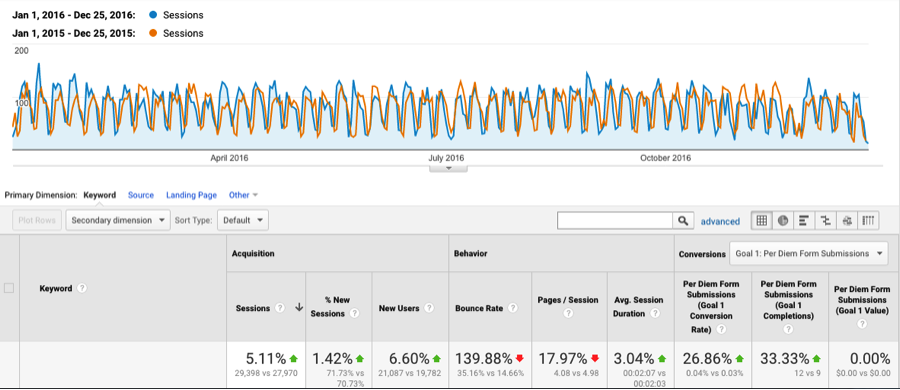Select Source primary dimension
This screenshot has height=390, width=900.
(141, 195)
